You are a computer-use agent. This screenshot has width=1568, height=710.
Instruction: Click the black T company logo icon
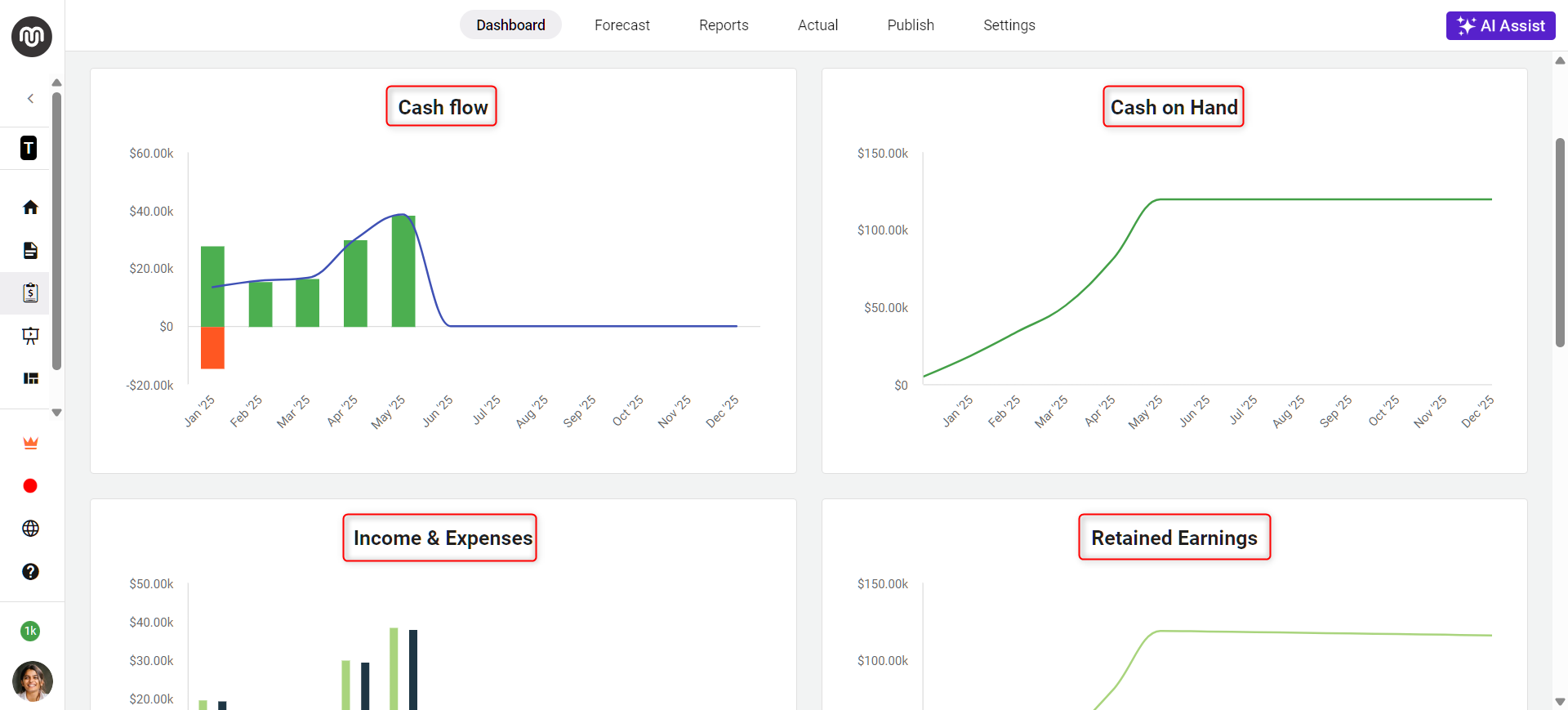pyautogui.click(x=29, y=148)
